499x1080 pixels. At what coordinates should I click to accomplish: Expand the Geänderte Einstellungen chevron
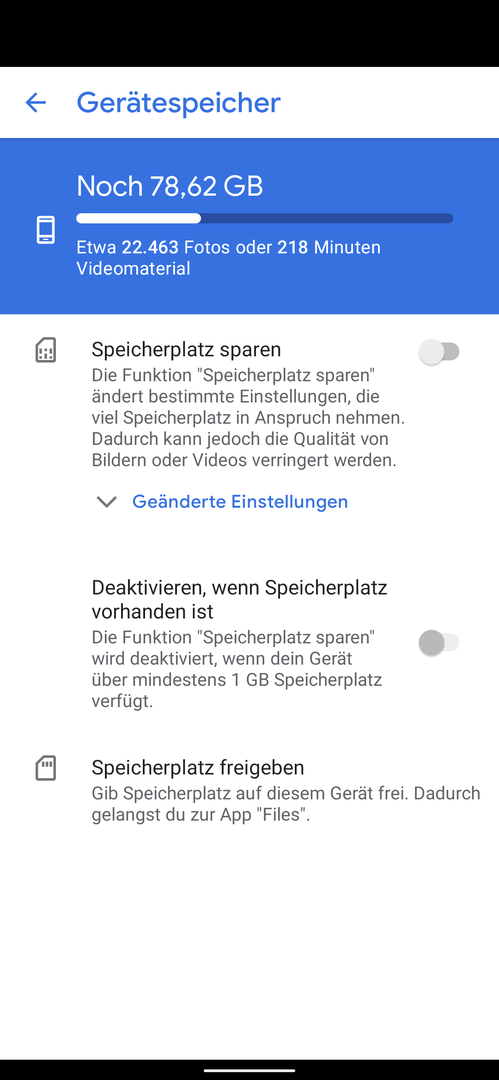tap(107, 501)
